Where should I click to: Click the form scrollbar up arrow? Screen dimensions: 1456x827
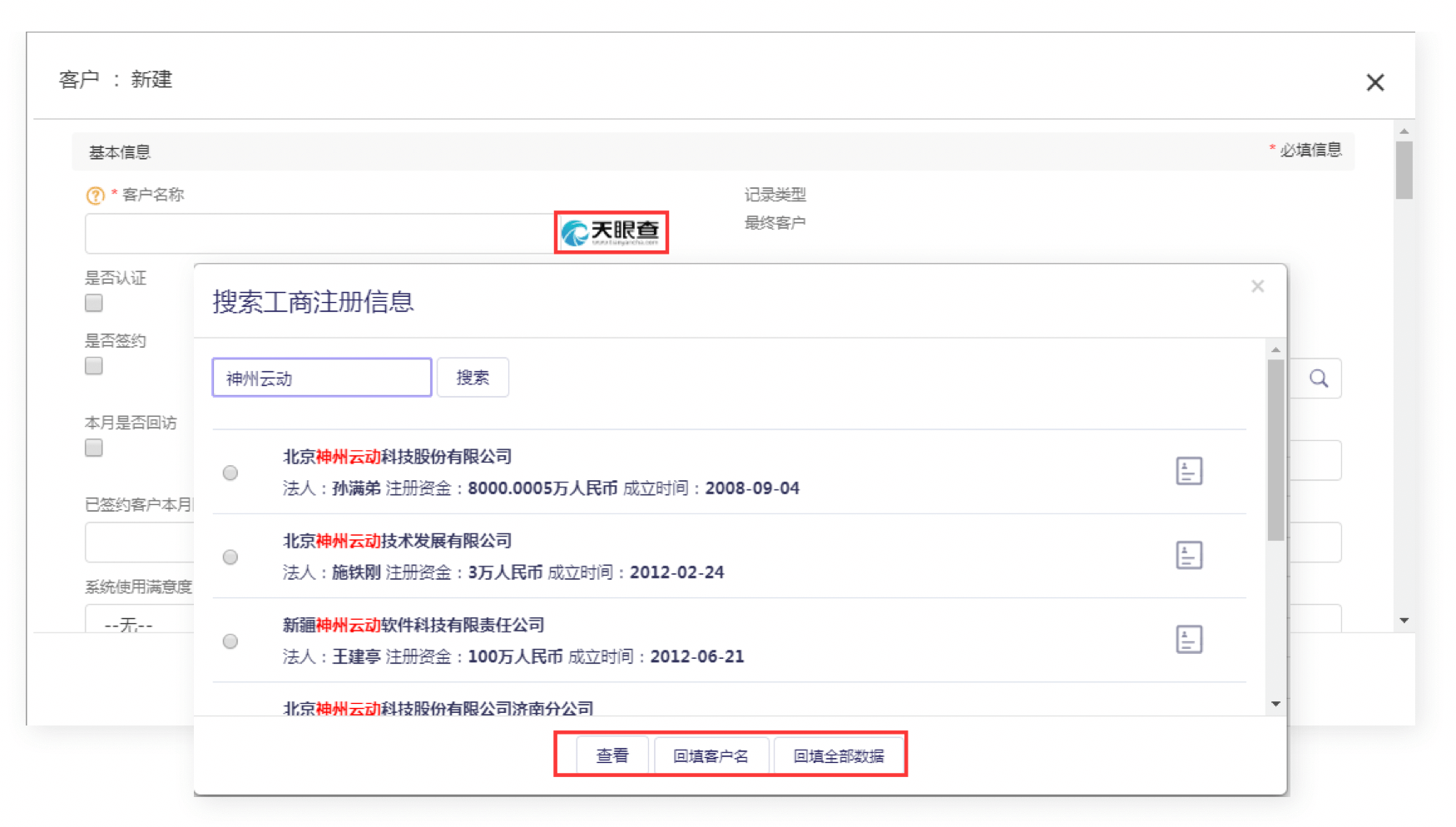tap(1404, 131)
